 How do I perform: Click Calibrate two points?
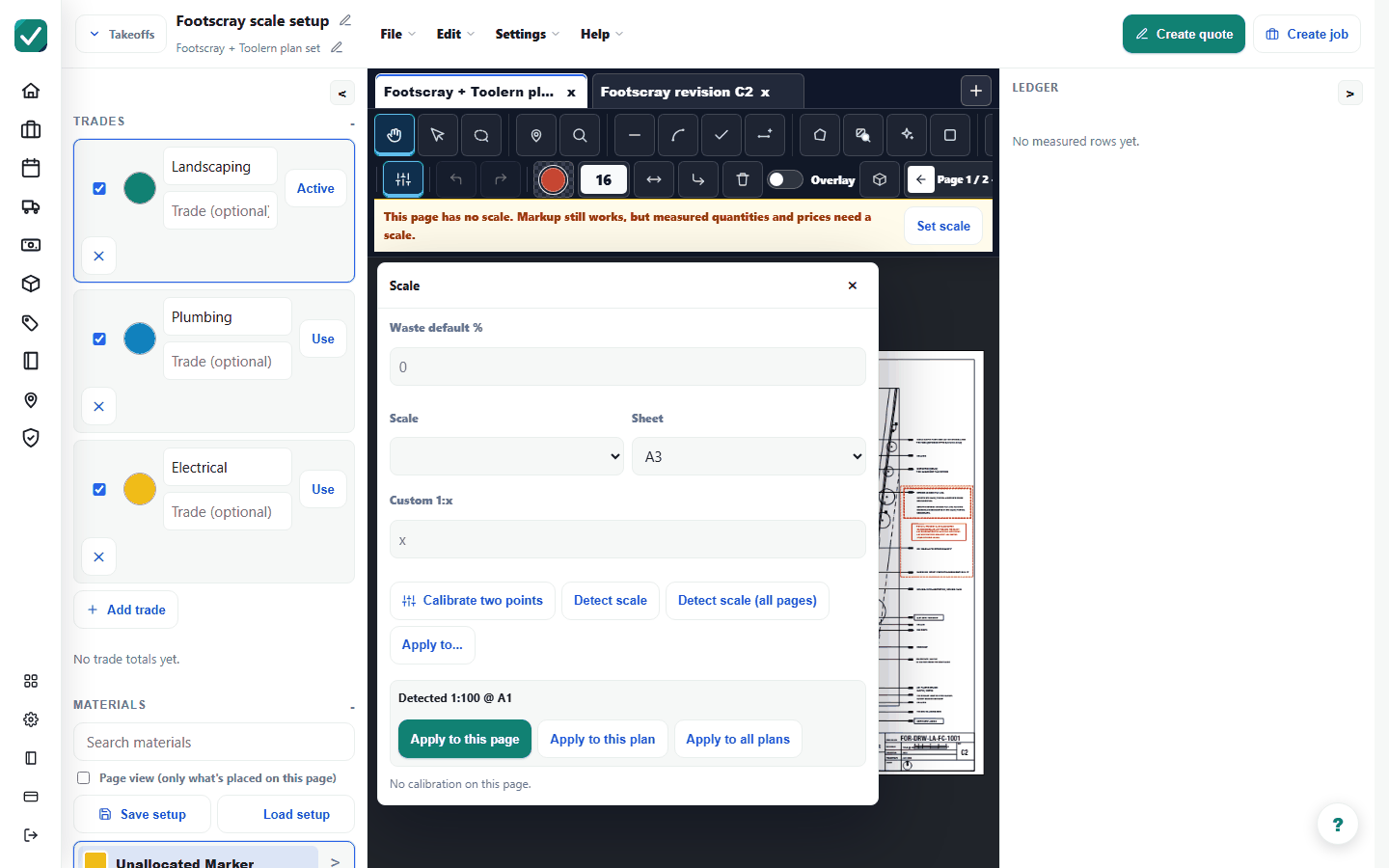click(x=473, y=600)
